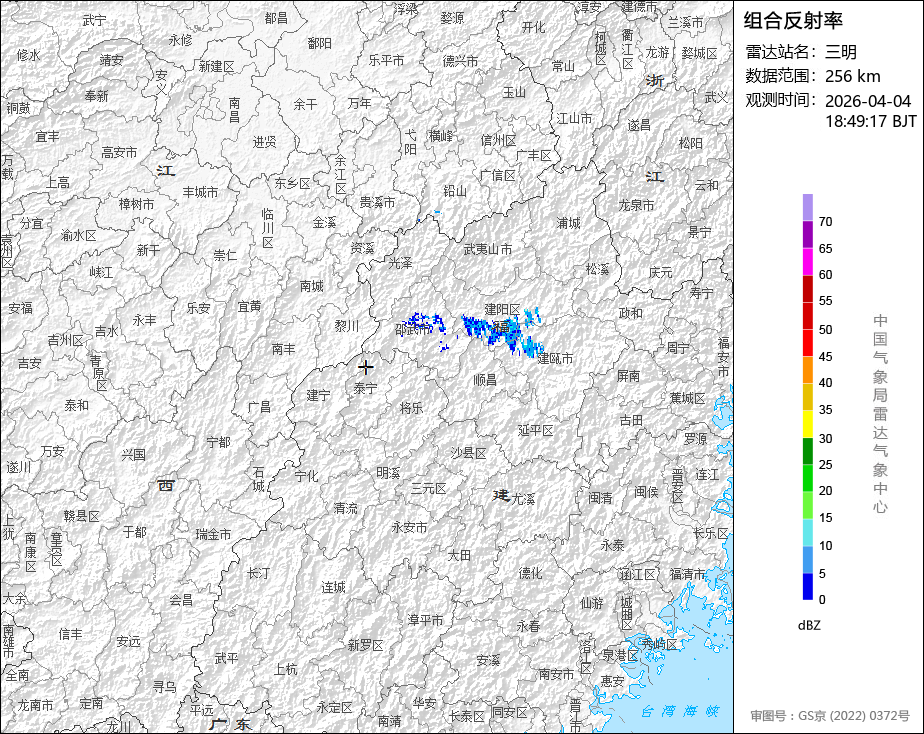The image size is (924, 734).
Task: Click the dark blue 0 dBZ legend band
Action: click(x=808, y=587)
